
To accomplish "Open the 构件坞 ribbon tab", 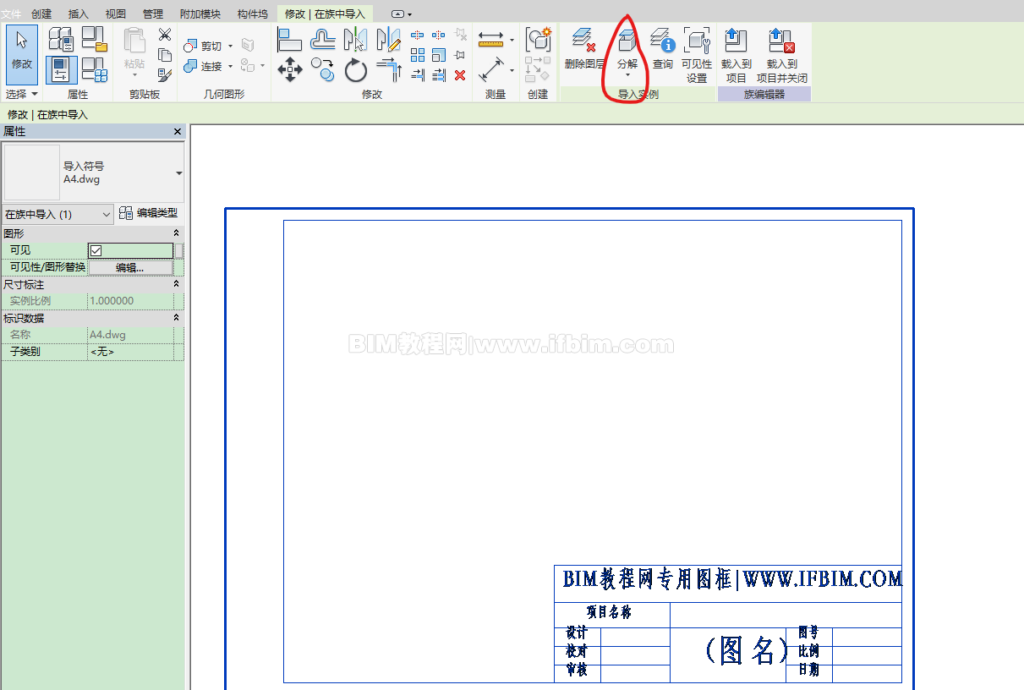I will click(252, 14).
